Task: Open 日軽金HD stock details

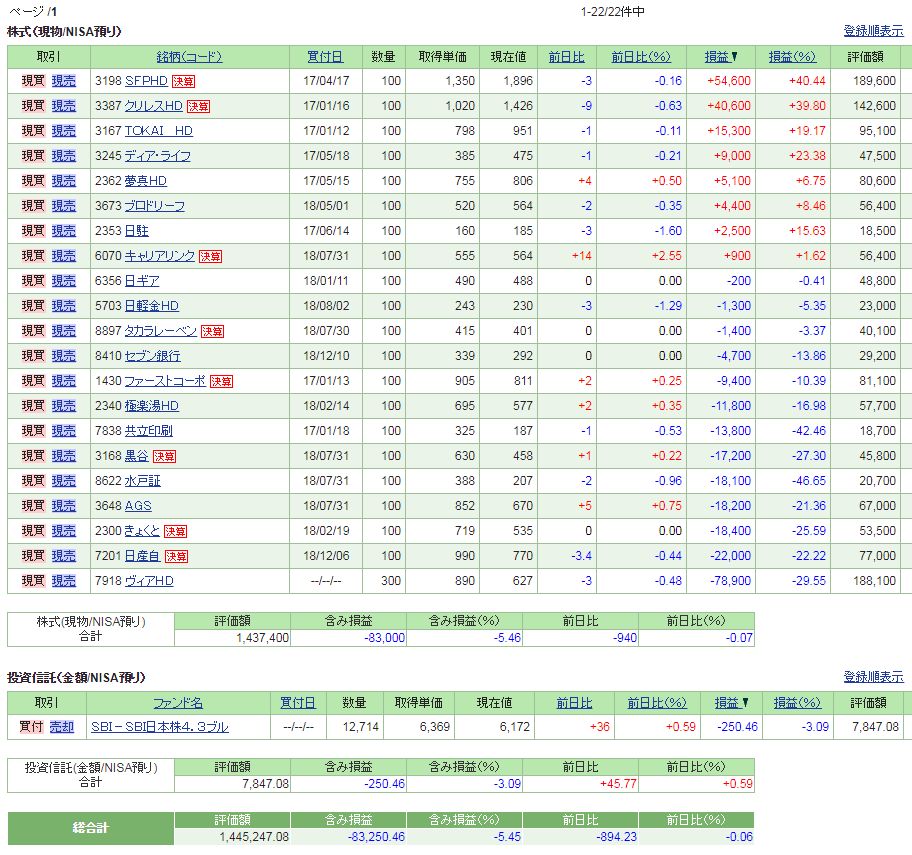Action: coord(152,306)
